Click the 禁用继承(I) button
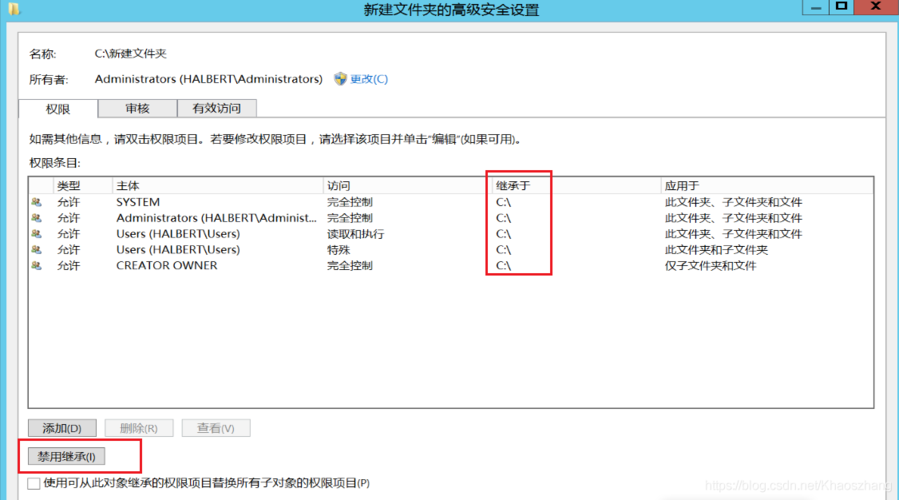The height and width of the screenshot is (500, 899). click(67, 456)
